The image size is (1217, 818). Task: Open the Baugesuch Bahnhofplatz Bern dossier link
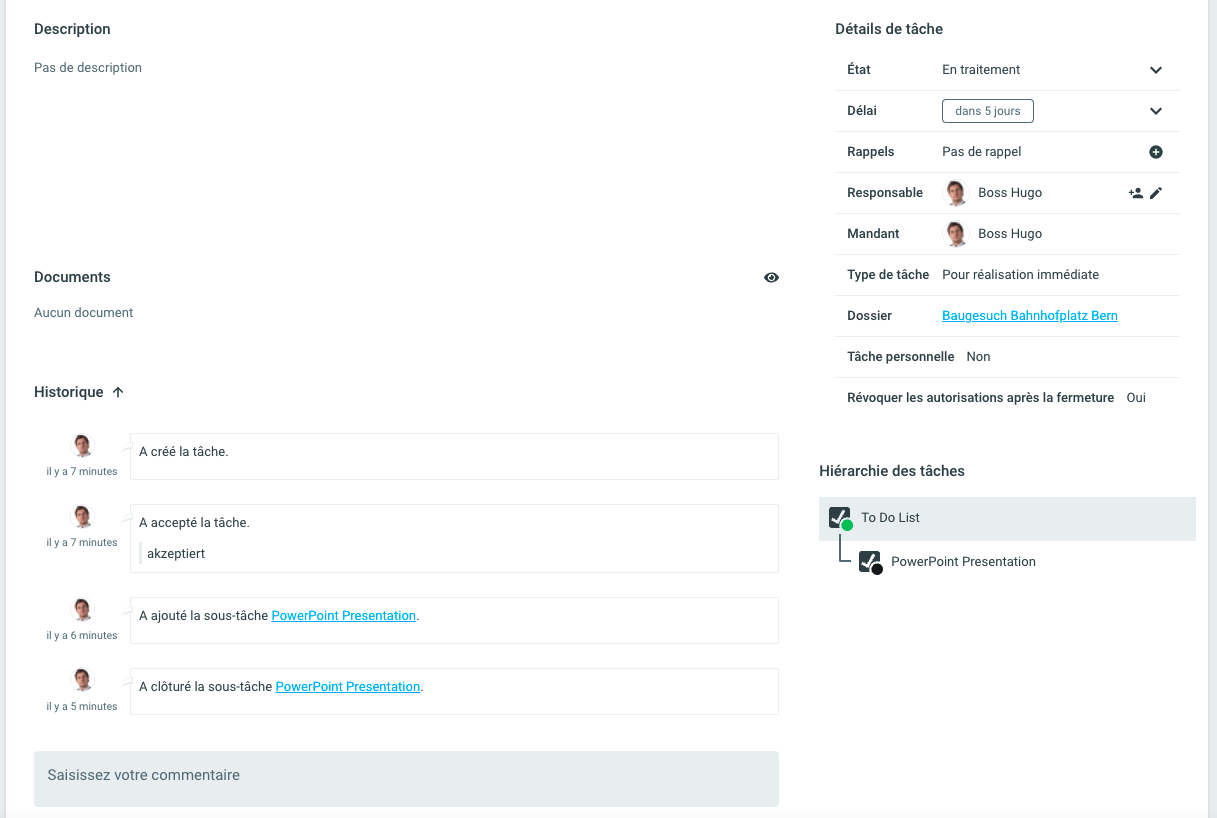(1029, 316)
